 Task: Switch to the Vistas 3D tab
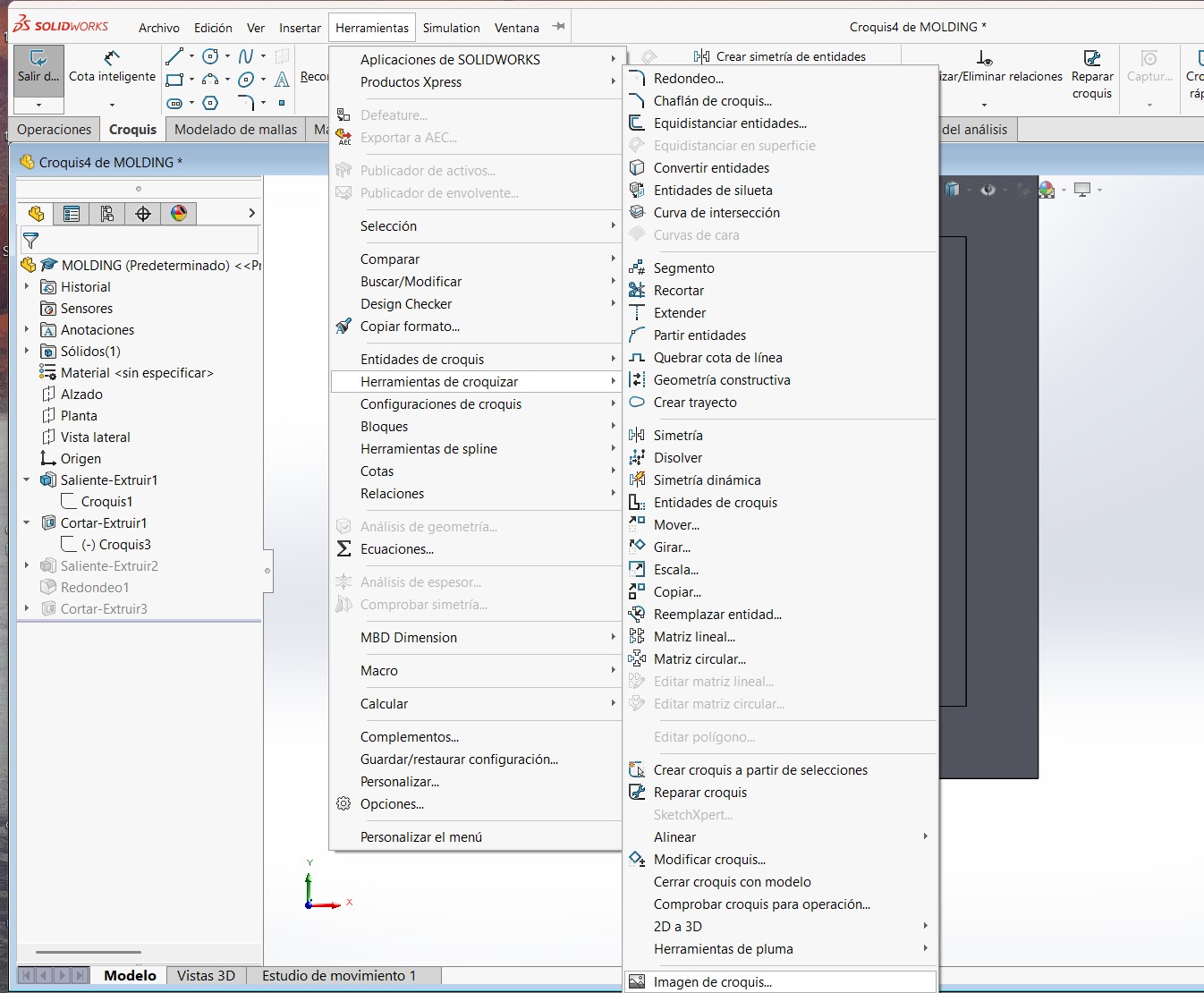206,976
